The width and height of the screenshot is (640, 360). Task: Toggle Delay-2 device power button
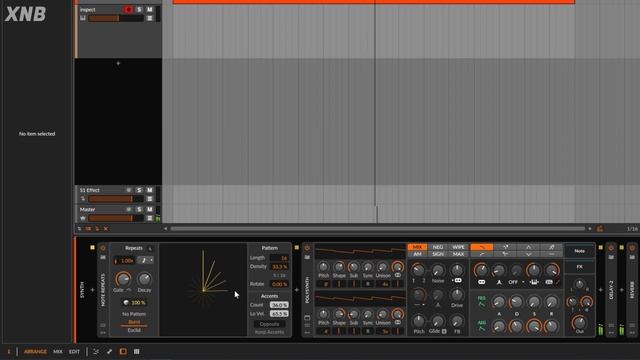pyautogui.click(x=611, y=248)
